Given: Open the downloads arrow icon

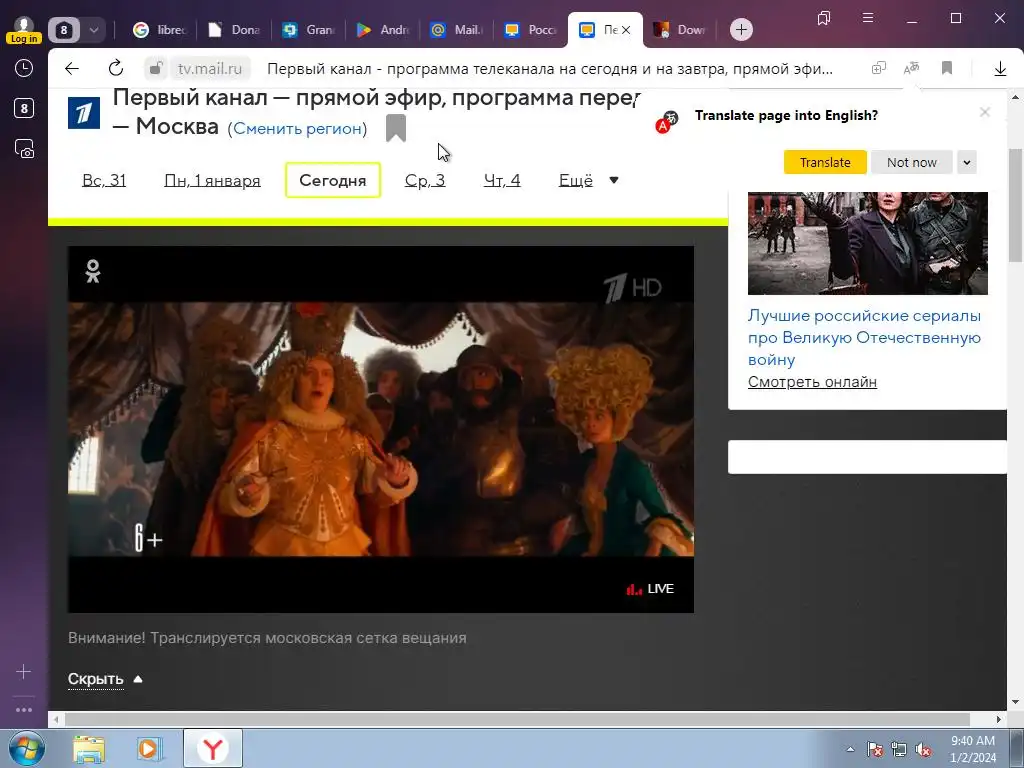Looking at the screenshot, I should [x=1000, y=68].
